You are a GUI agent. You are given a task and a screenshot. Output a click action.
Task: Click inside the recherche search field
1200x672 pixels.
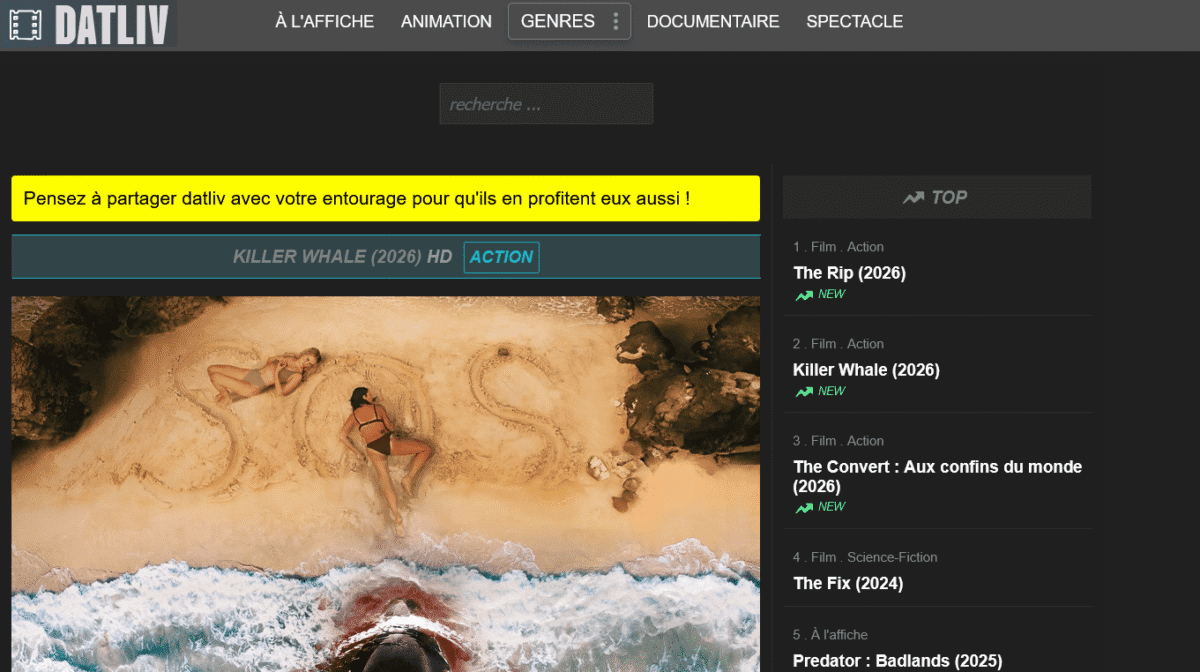click(x=546, y=104)
